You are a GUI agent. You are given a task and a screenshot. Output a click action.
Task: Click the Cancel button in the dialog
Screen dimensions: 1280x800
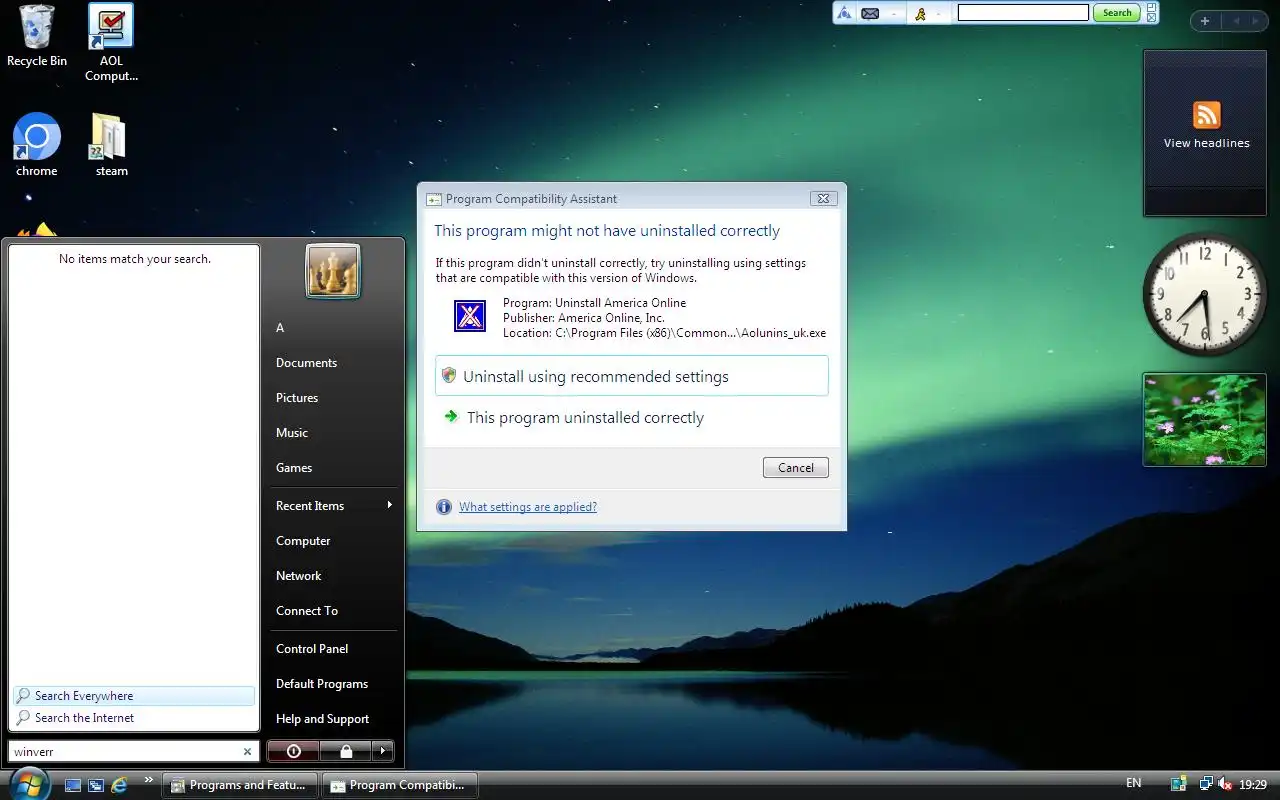[796, 467]
